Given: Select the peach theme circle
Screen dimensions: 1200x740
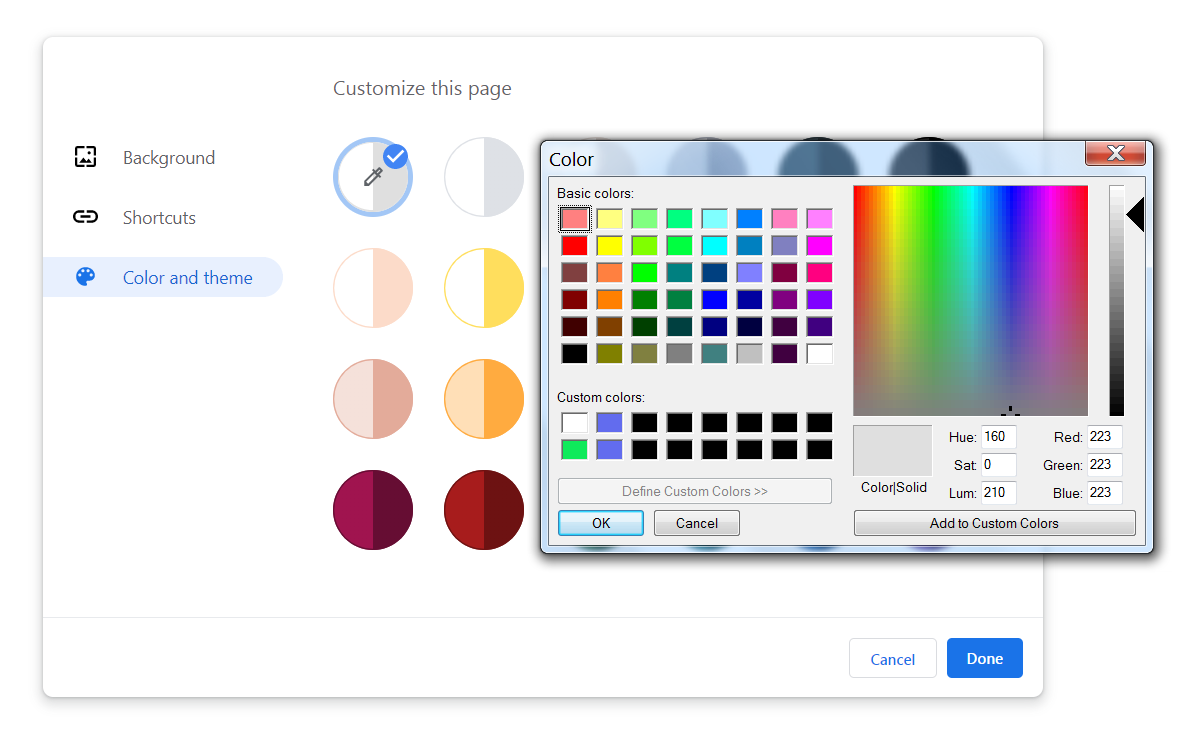Looking at the screenshot, I should [x=373, y=288].
